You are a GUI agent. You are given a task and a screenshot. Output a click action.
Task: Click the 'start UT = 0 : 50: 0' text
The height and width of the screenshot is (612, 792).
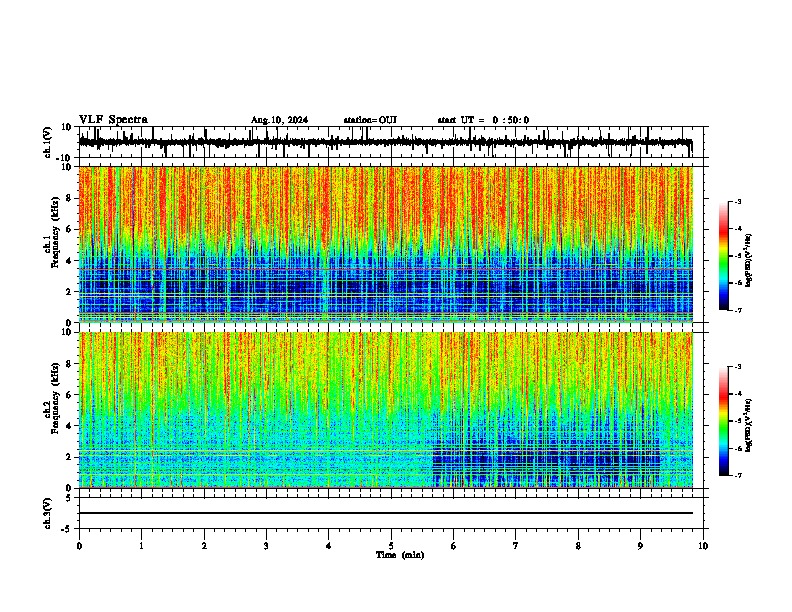point(483,120)
